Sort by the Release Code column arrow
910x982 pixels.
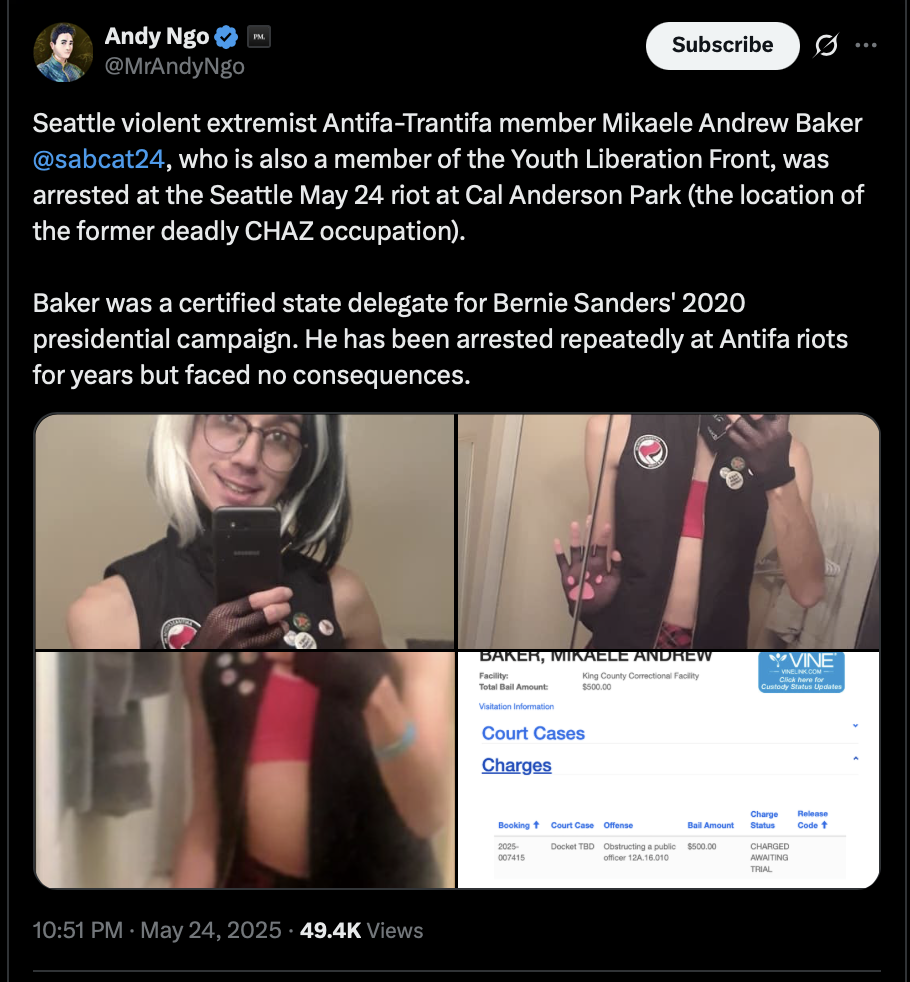[824, 825]
